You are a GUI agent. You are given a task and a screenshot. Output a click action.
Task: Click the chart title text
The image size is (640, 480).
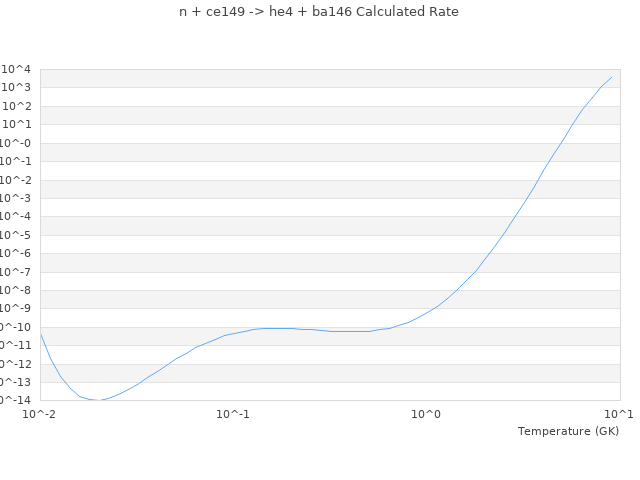click(319, 12)
